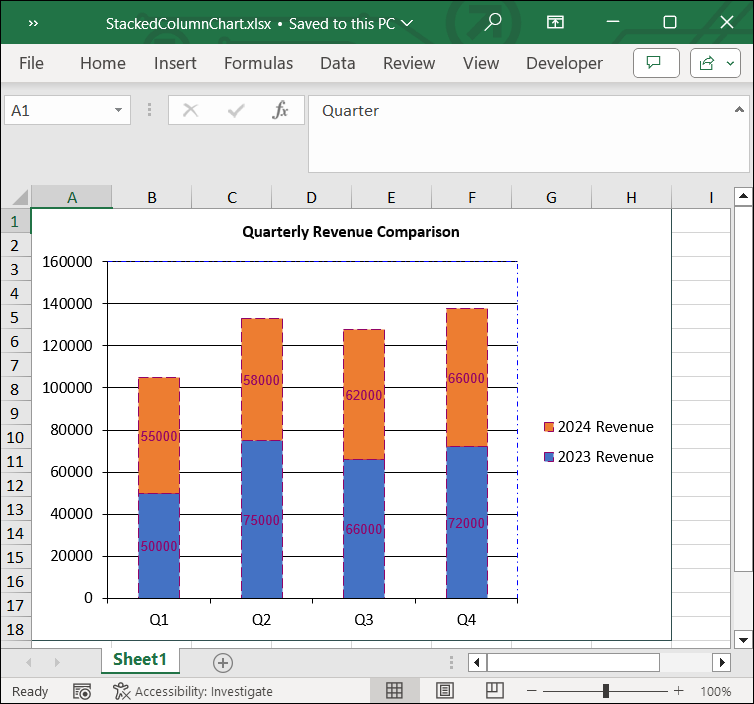The image size is (754, 704).
Task: Switch to Normal view icon
Action: [x=394, y=691]
